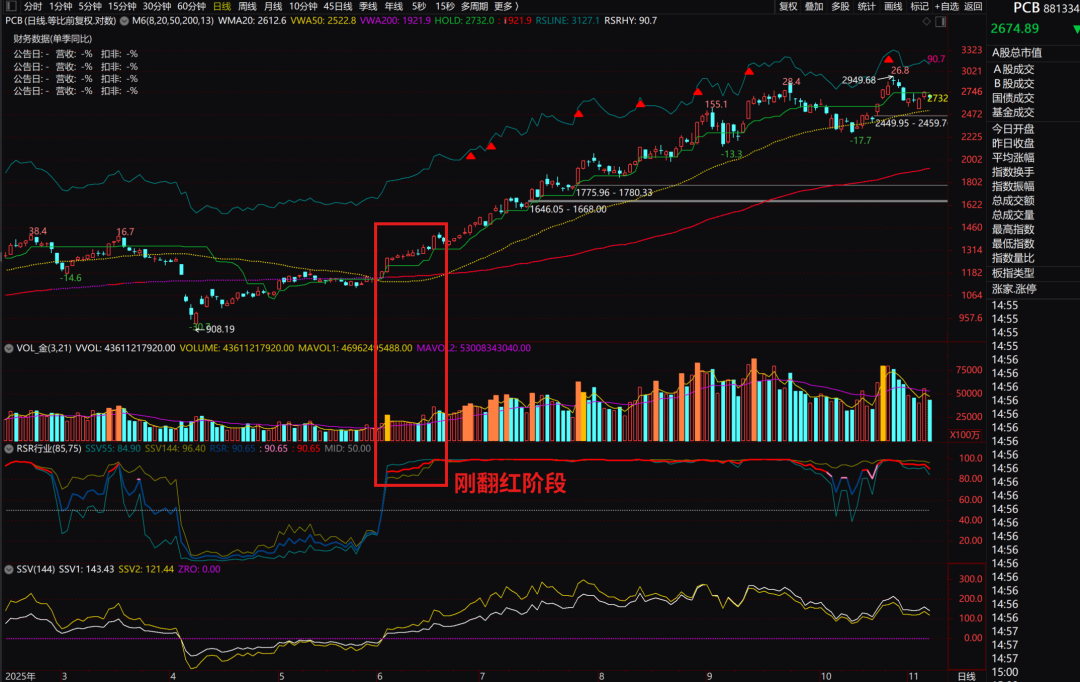1080x682 pixels.
Task: Switch to the 15秒 period
Action: pos(444,6)
